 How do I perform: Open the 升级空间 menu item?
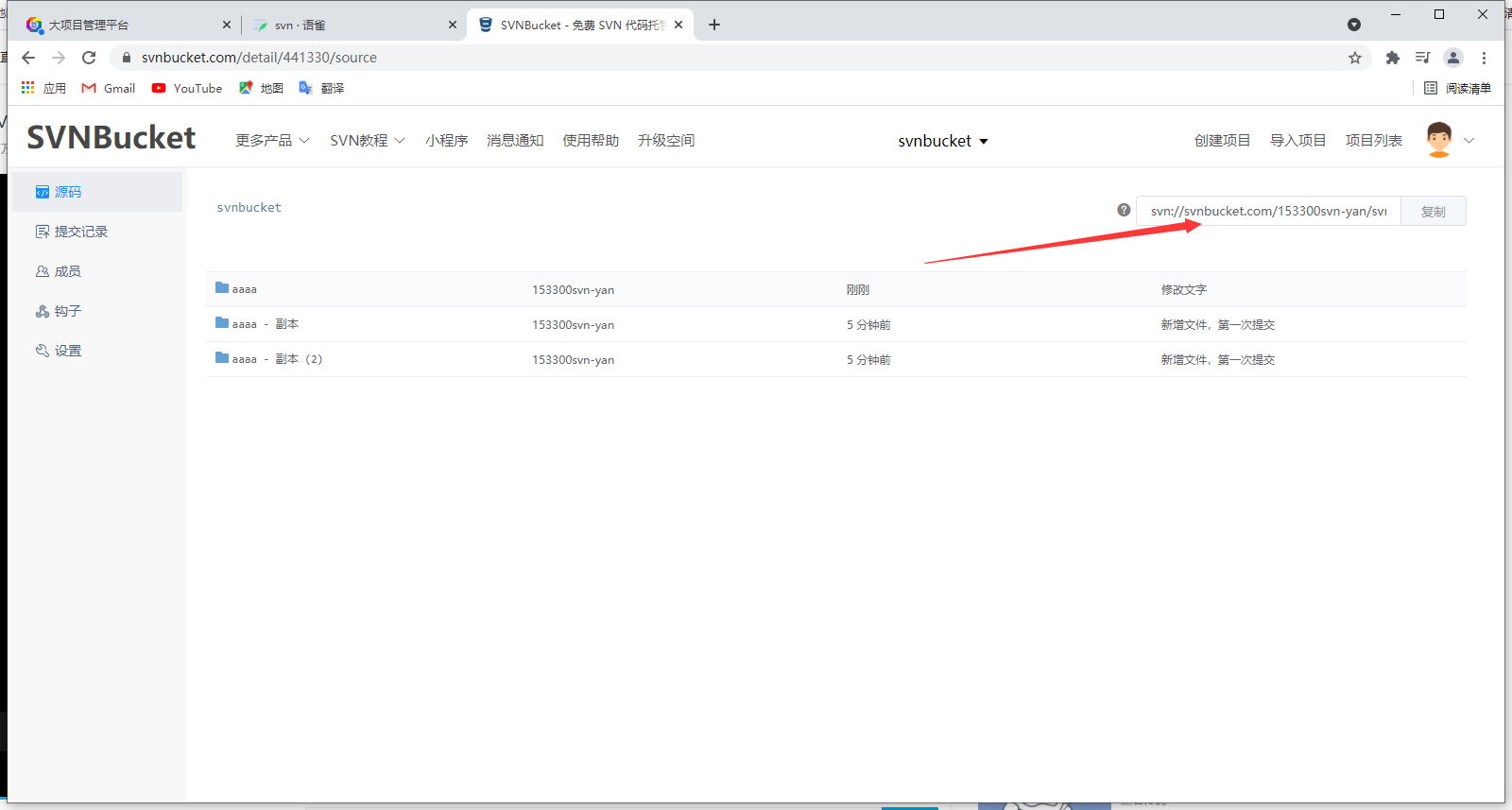click(x=666, y=140)
